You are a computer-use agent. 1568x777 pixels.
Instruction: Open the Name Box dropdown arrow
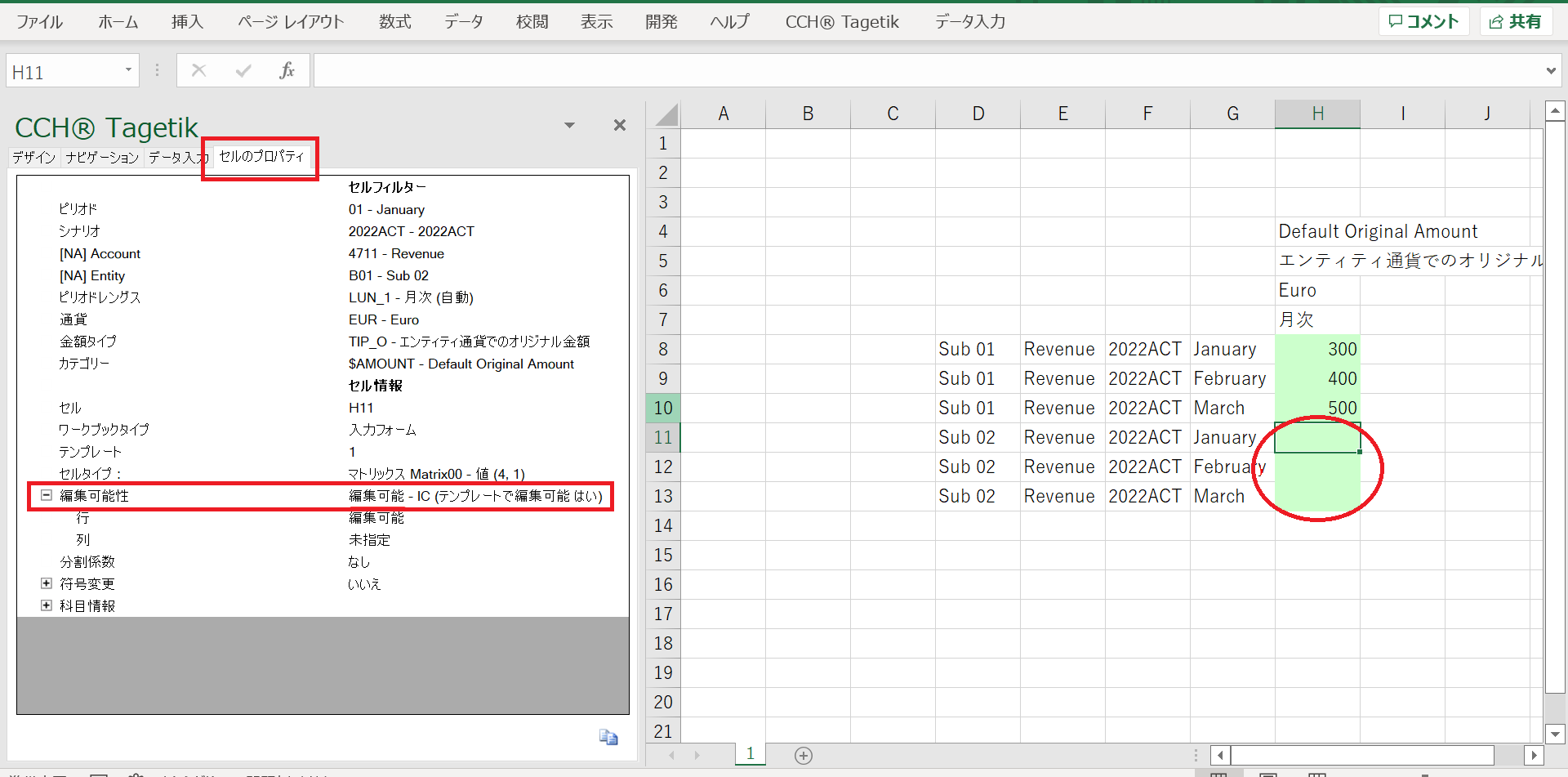(128, 70)
